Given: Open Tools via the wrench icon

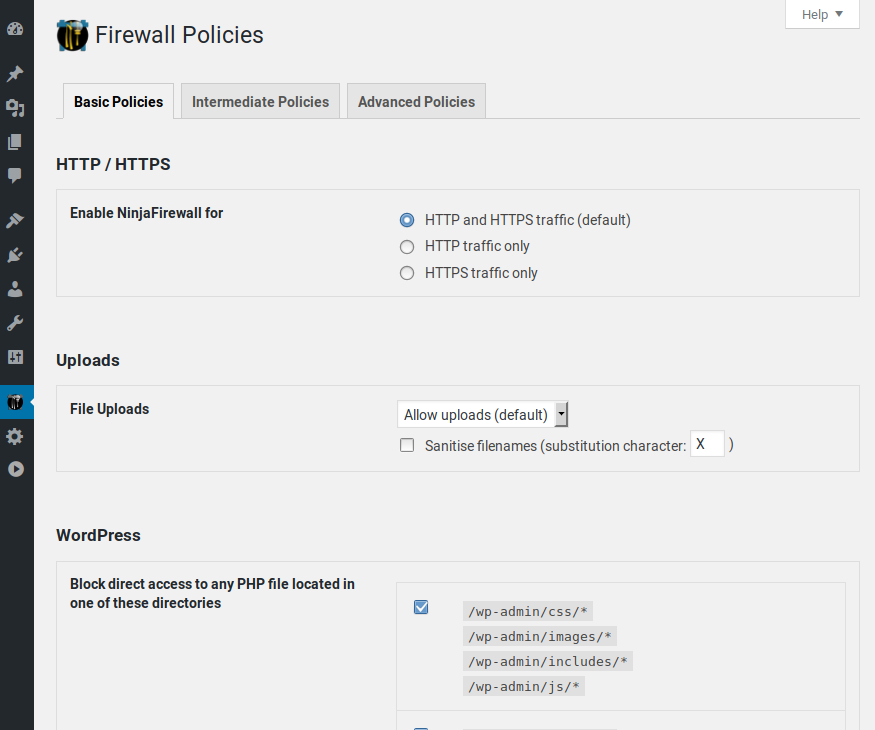Looking at the screenshot, I should pos(15,323).
